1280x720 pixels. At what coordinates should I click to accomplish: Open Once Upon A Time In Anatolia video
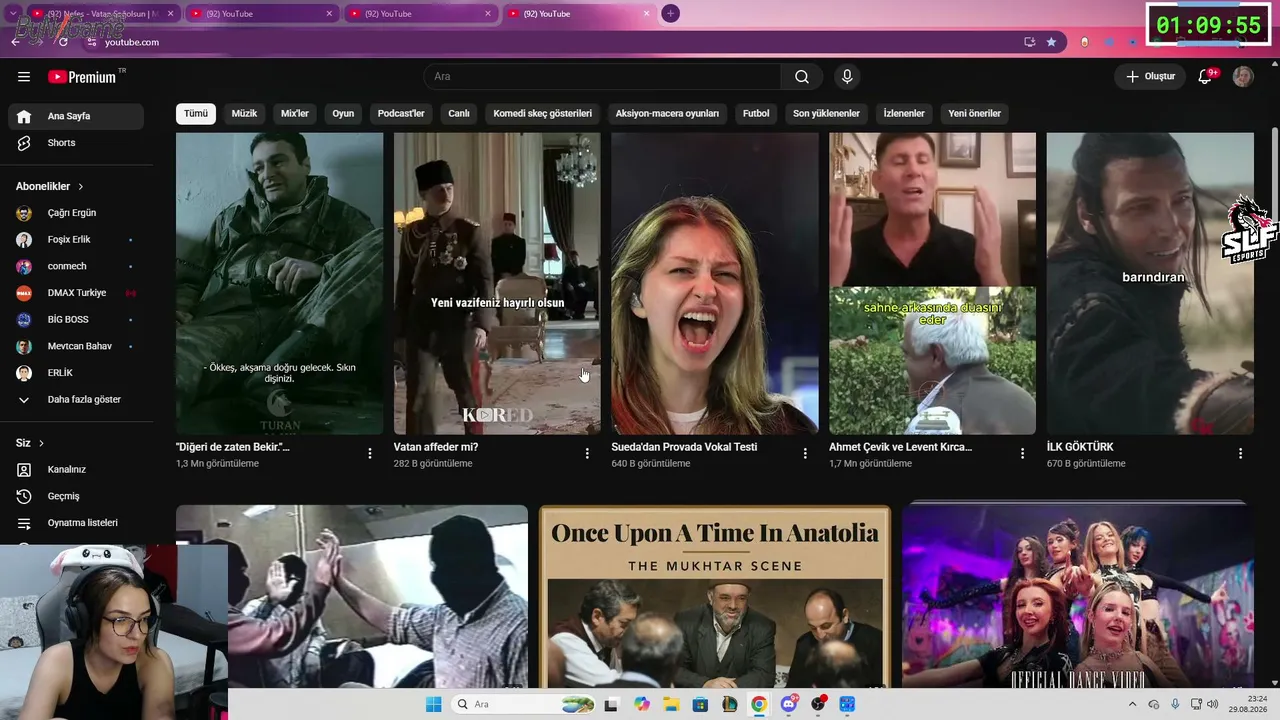(x=715, y=597)
